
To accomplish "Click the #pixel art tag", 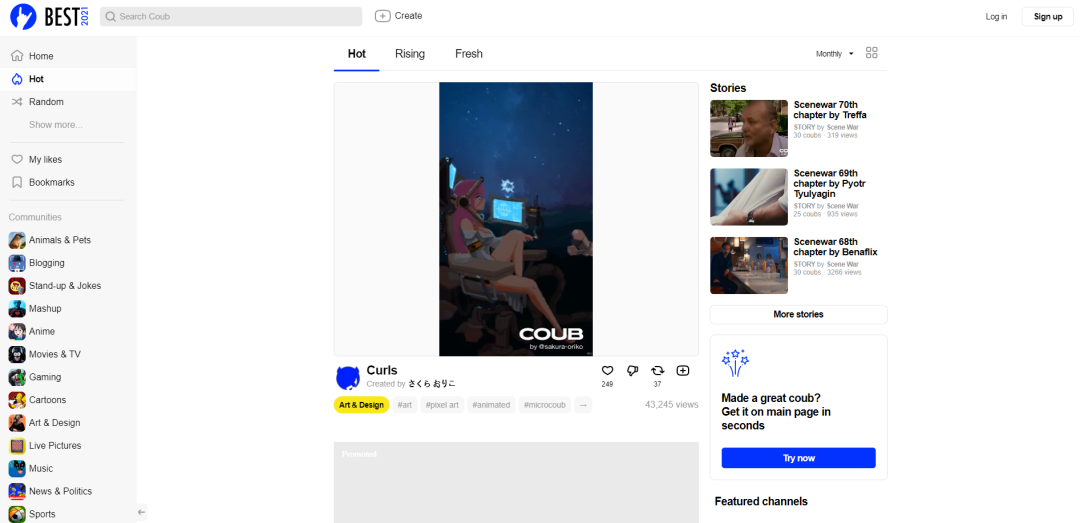I will click(442, 405).
